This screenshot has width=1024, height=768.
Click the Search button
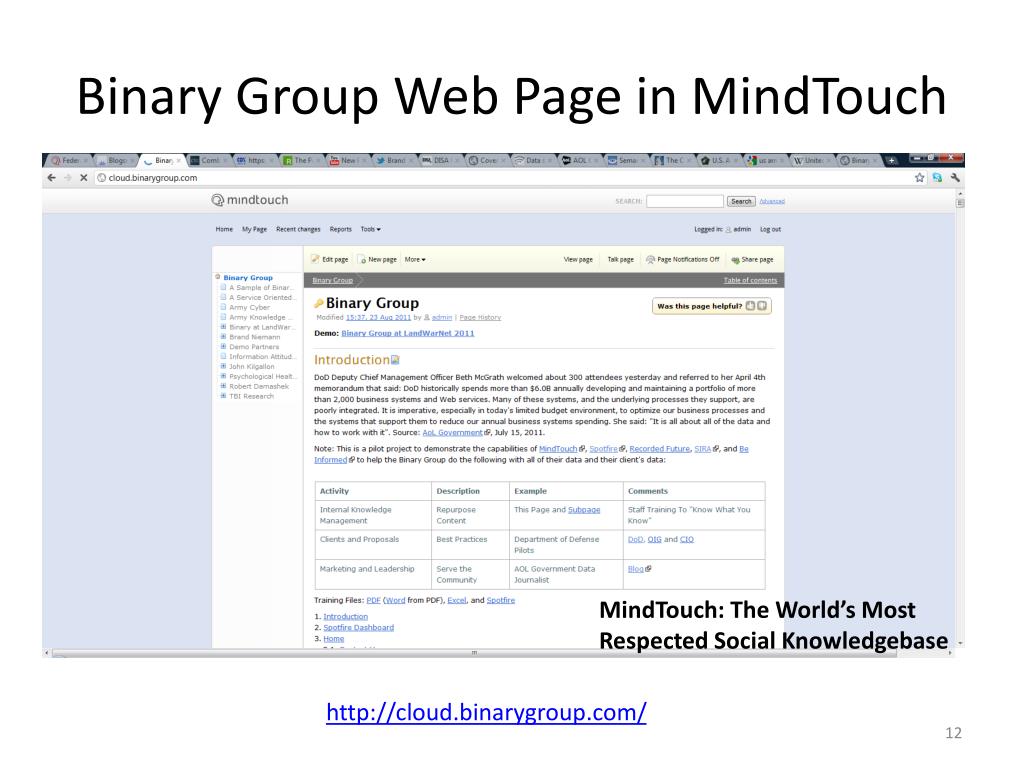741,201
